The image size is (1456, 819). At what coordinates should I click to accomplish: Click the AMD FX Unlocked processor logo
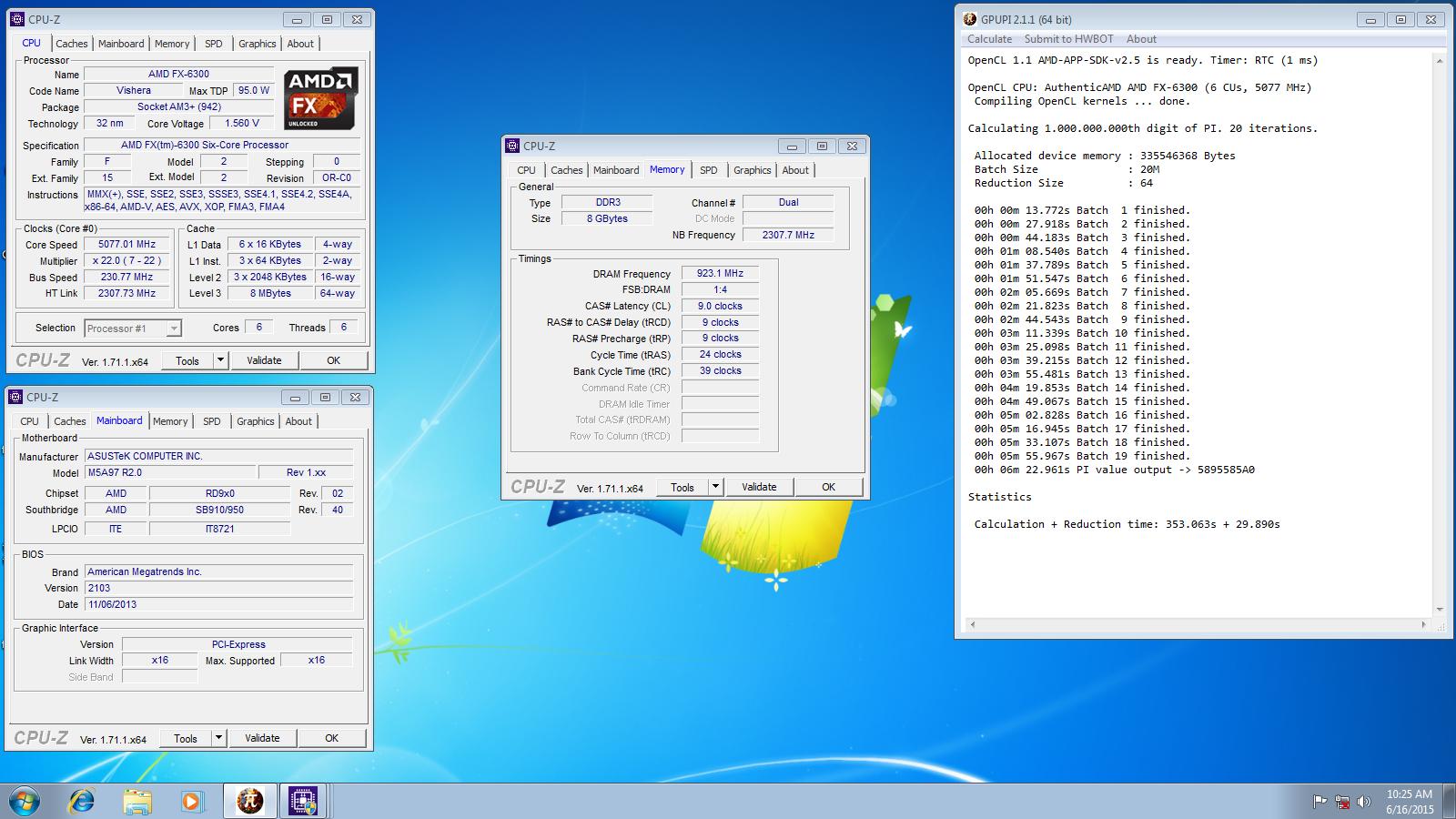pyautogui.click(x=320, y=98)
